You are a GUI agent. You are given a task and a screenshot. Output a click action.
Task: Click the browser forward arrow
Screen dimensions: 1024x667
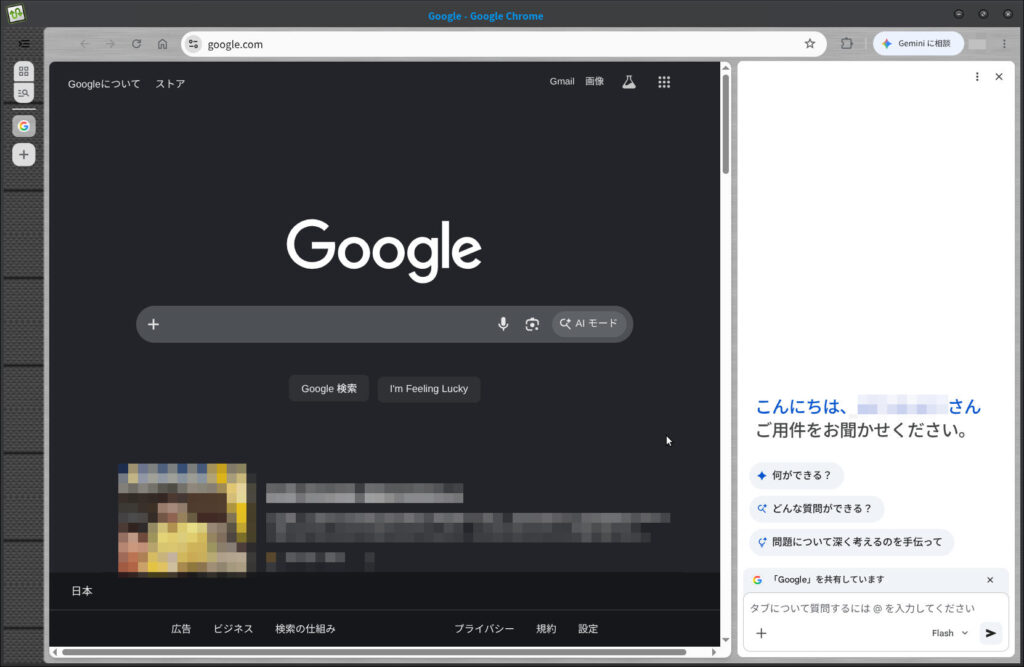[110, 44]
